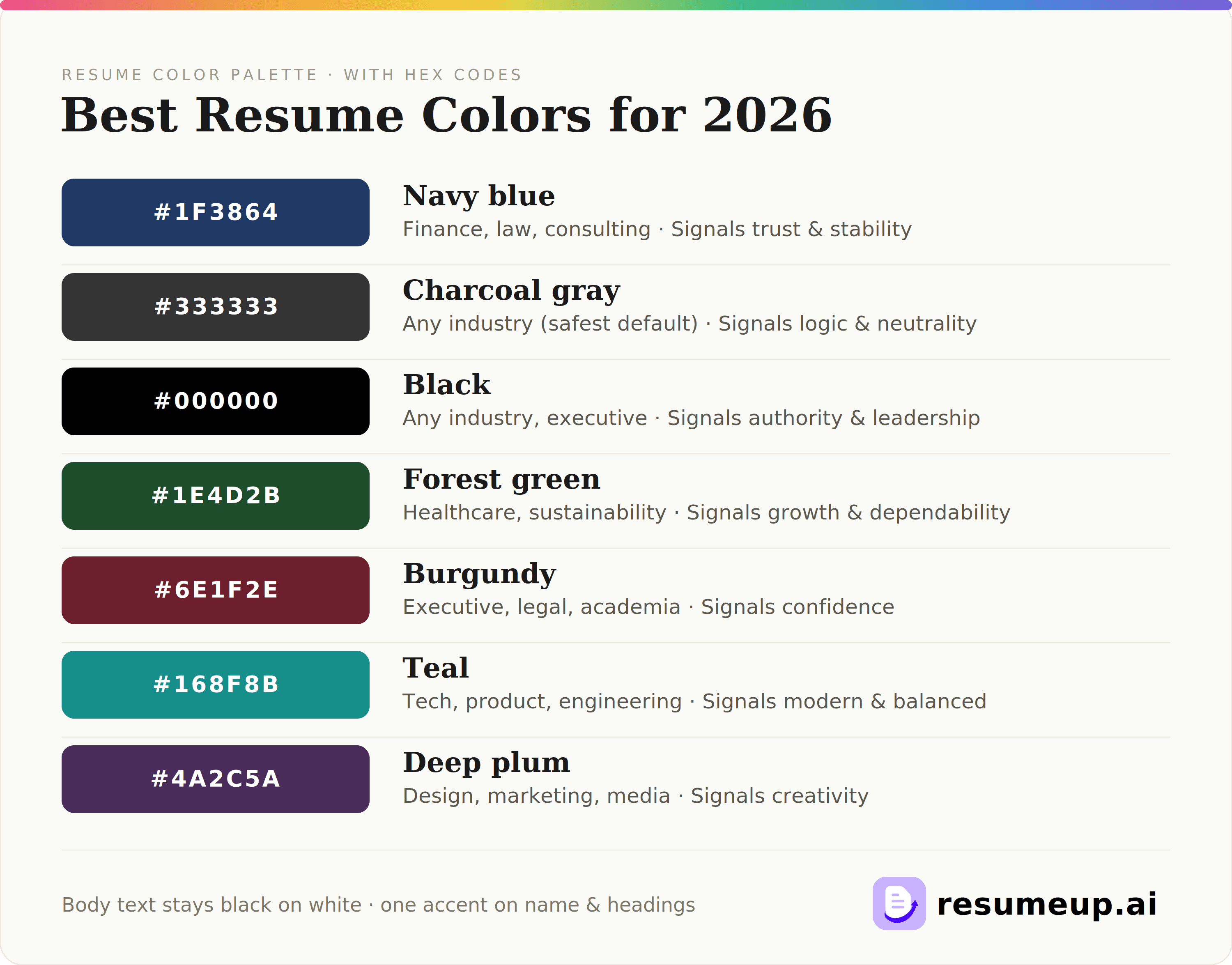Select the navy blue #1F3864 swatch
Screen dimensions: 1232x965
(215, 212)
